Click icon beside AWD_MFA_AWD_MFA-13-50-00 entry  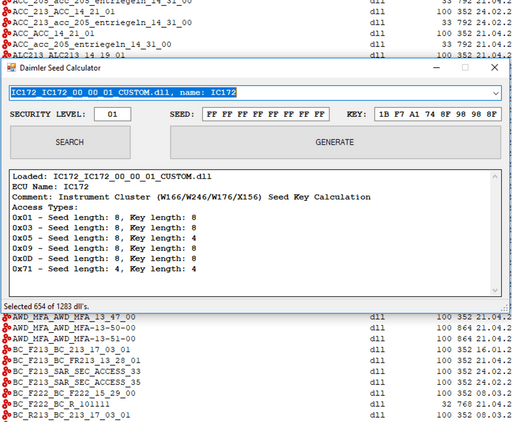point(6,328)
